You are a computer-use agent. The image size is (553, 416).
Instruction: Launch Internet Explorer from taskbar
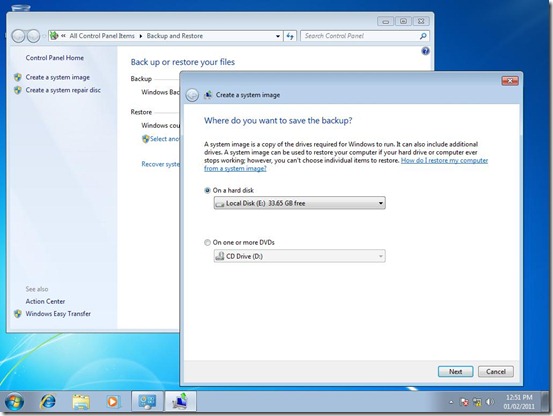coord(48,402)
